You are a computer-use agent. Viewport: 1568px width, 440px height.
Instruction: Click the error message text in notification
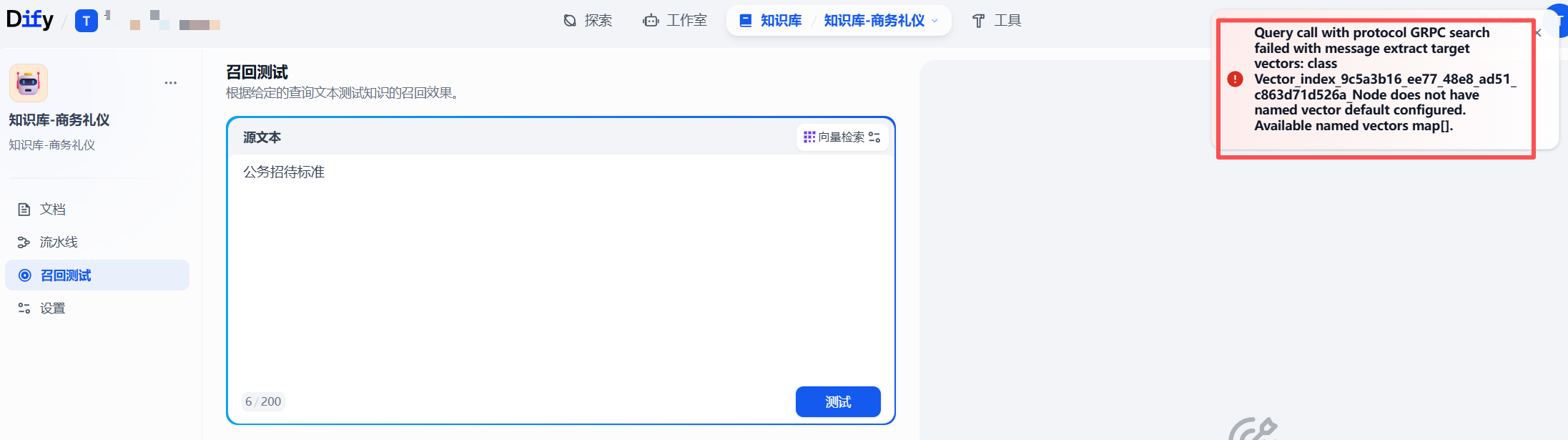coord(1385,79)
